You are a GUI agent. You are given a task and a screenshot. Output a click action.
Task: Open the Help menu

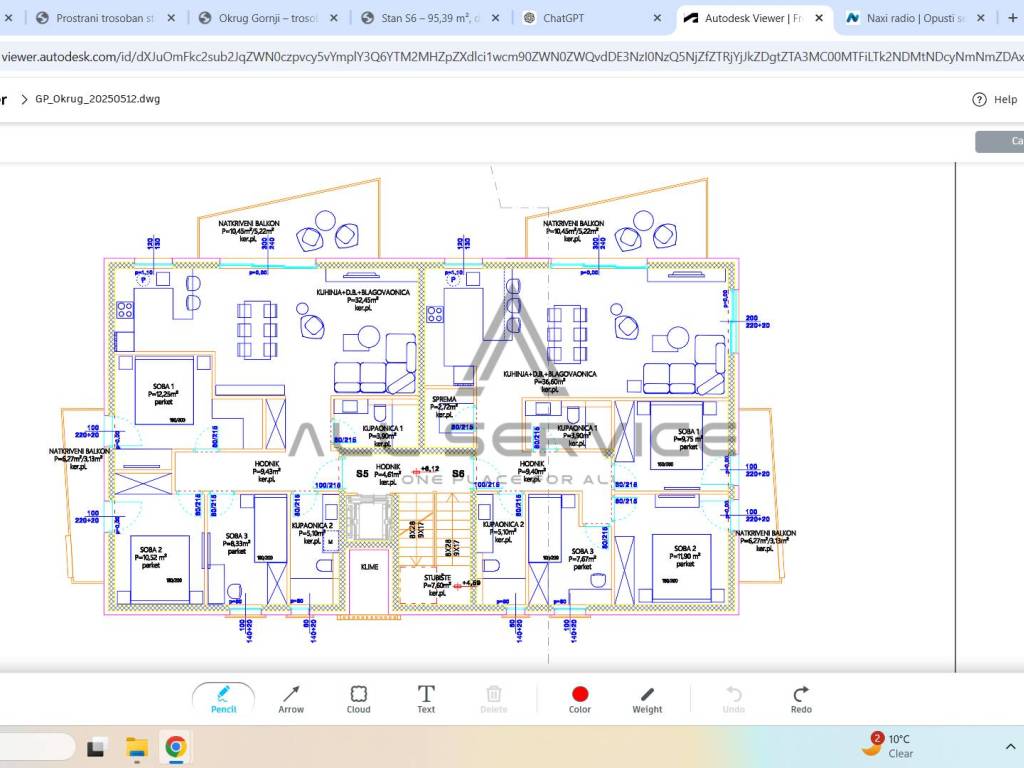[995, 99]
